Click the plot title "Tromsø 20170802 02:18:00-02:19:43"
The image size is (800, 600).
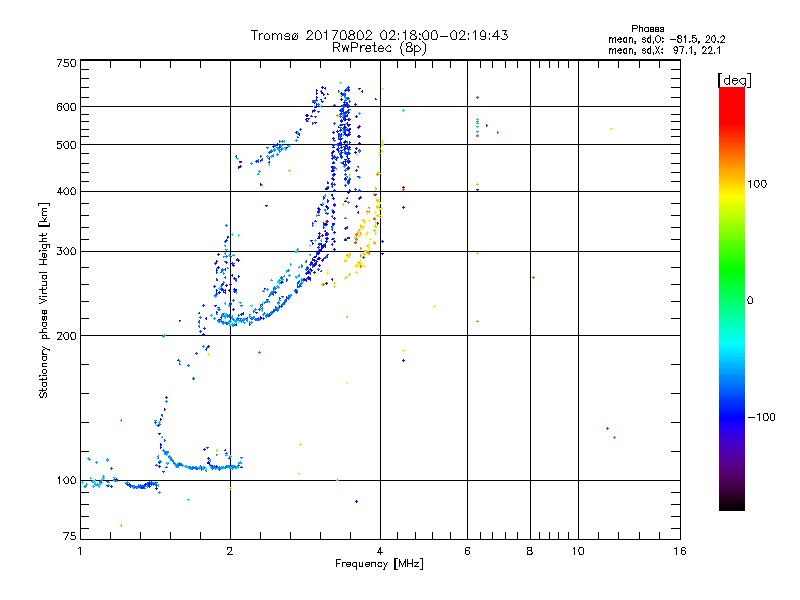tap(379, 35)
